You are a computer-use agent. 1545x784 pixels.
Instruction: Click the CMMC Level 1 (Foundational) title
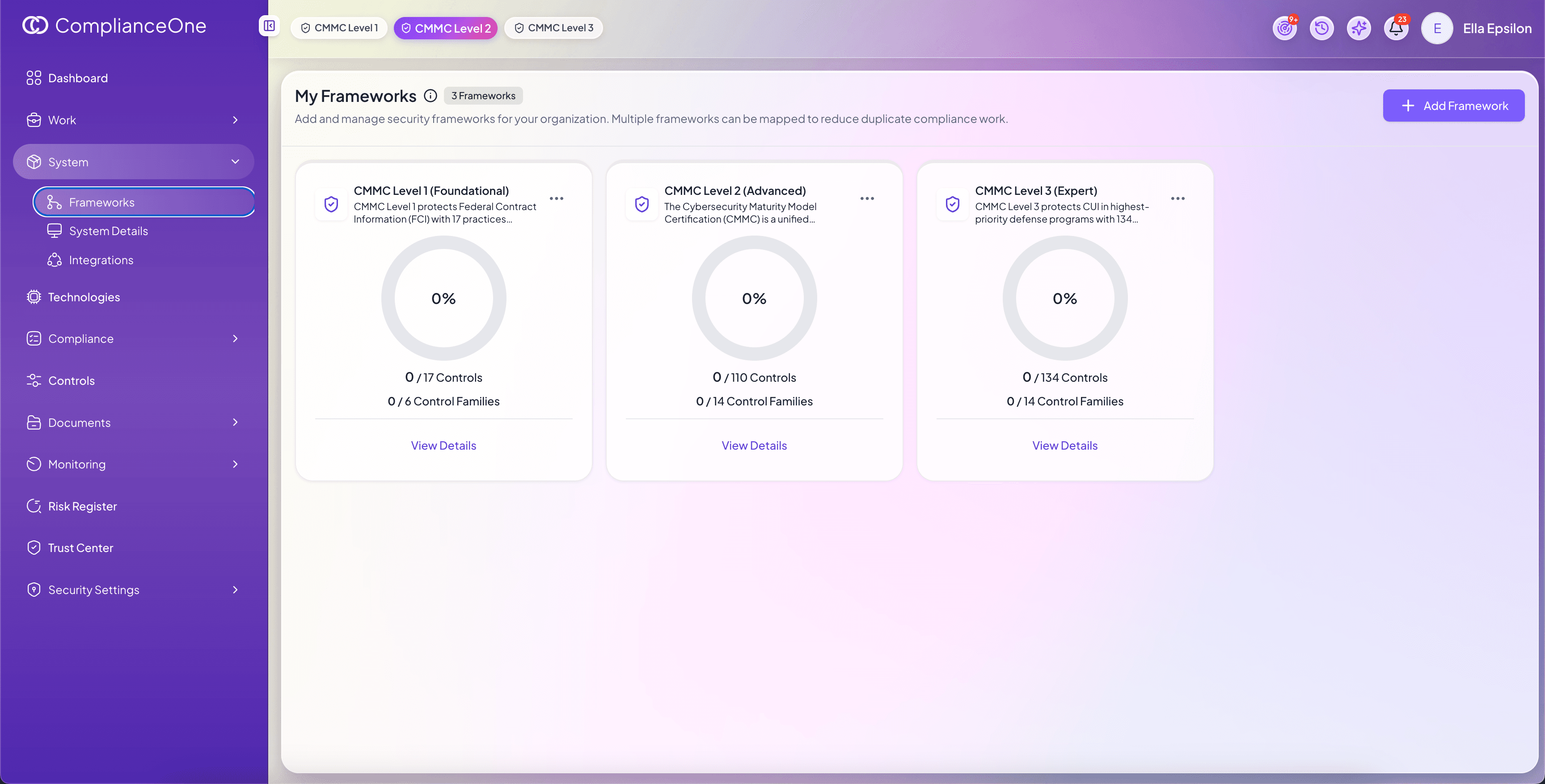[431, 191]
